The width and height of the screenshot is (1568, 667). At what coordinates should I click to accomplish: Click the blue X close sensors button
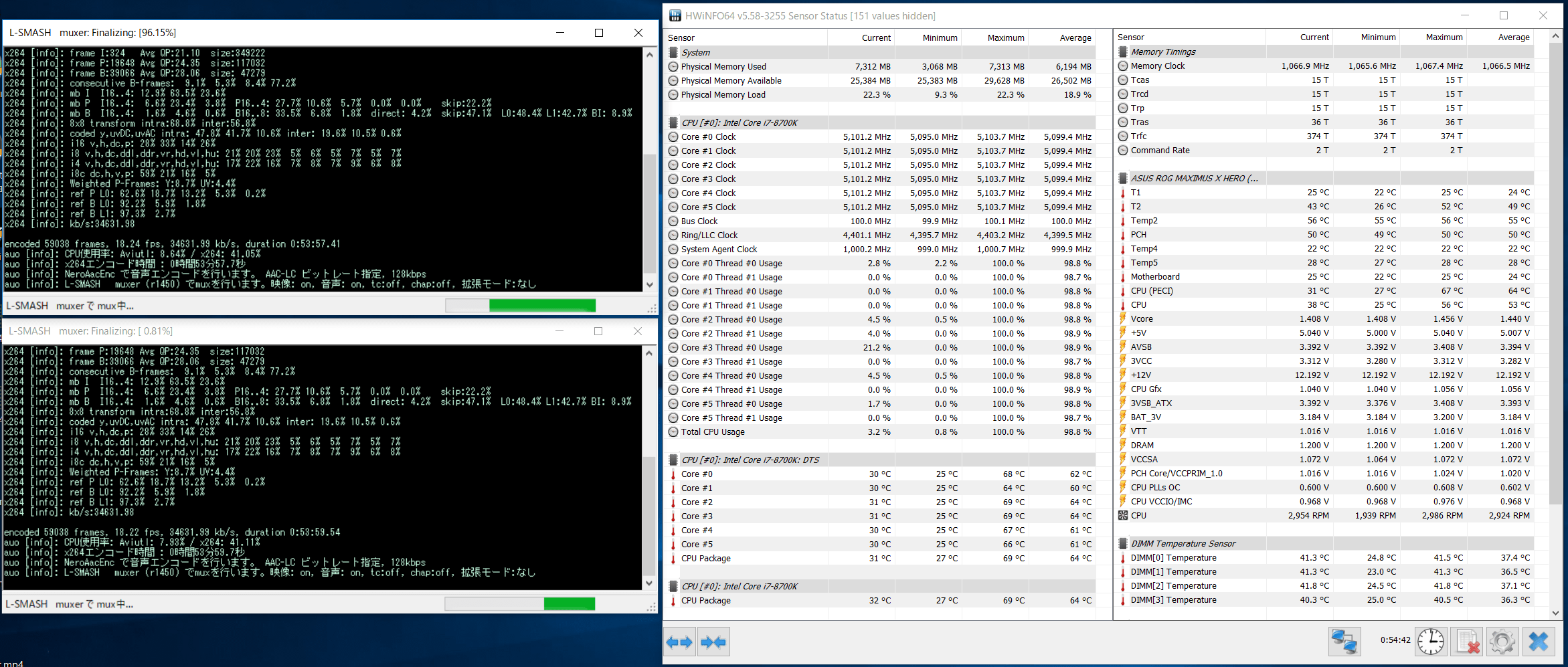point(1539,642)
